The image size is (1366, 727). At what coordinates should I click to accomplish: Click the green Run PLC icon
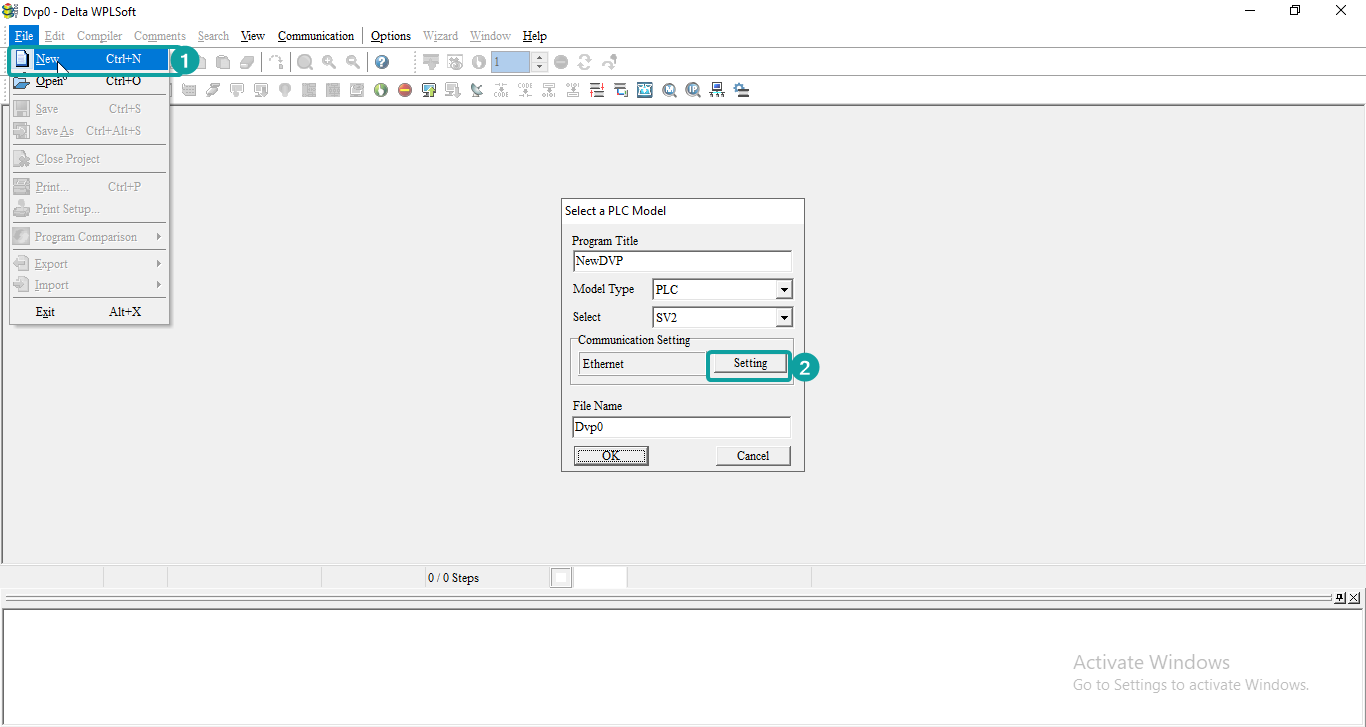(381, 90)
